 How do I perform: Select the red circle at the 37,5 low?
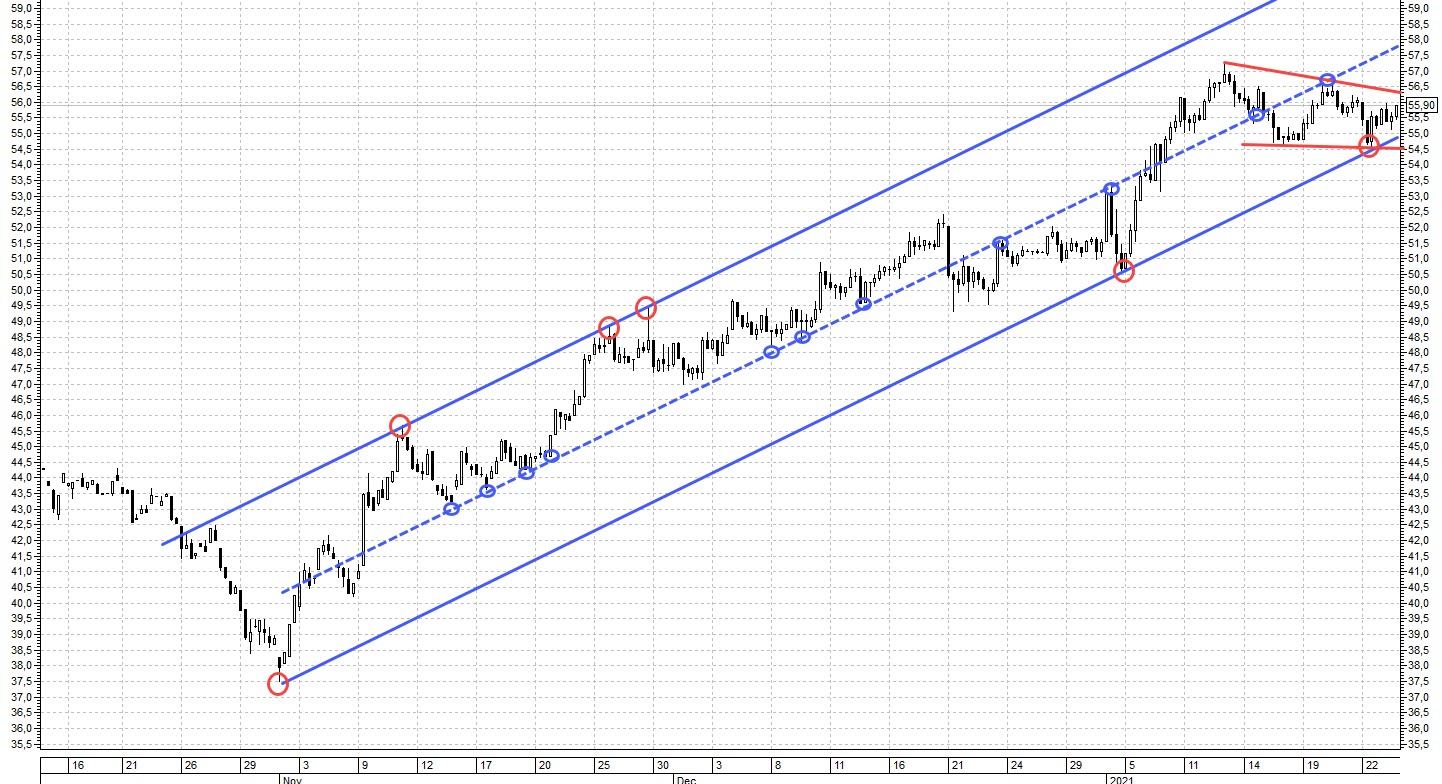point(278,684)
